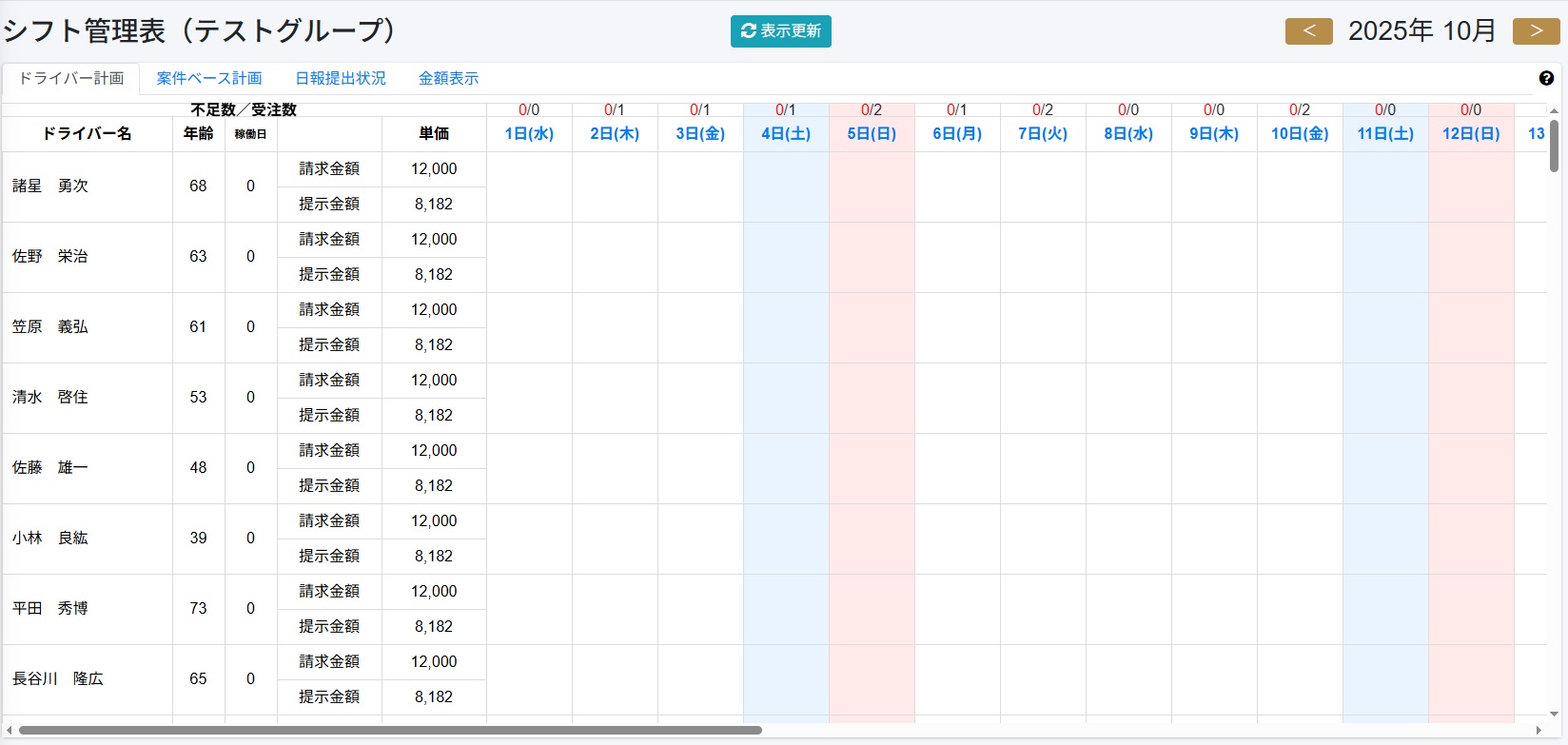This screenshot has width=1568, height=745.
Task: Click 佐藤 雄一's shift cell for 7日(火)
Action: pyautogui.click(x=1043, y=468)
